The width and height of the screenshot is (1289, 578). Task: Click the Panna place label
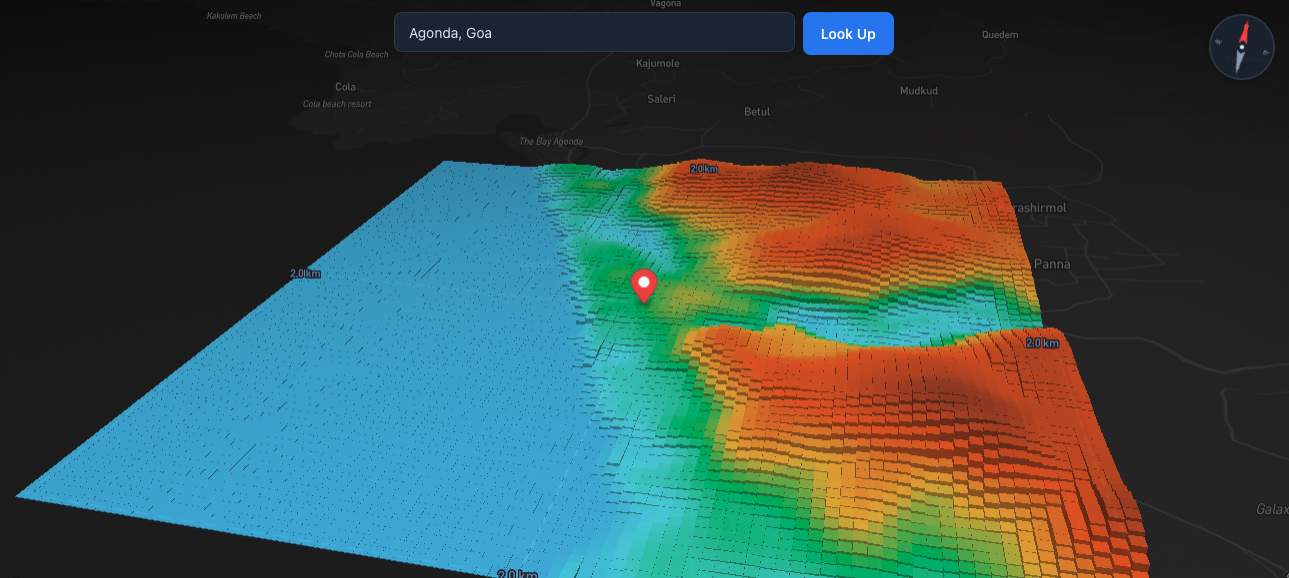1052,265
